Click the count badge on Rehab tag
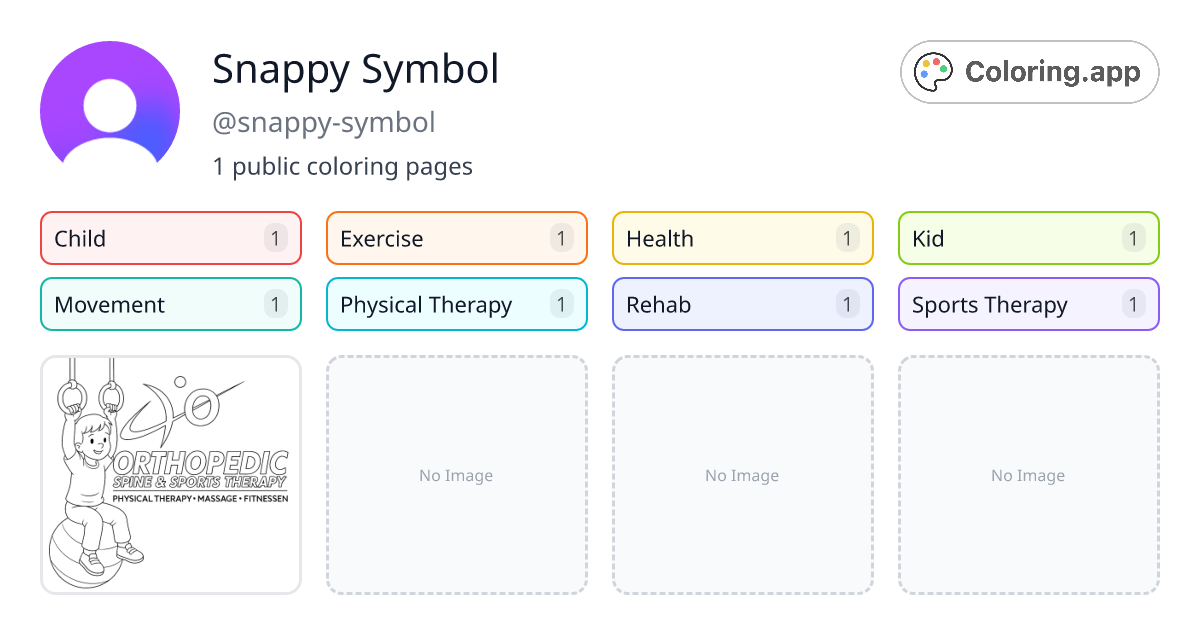Viewport: 1200px width, 630px height. point(847,304)
